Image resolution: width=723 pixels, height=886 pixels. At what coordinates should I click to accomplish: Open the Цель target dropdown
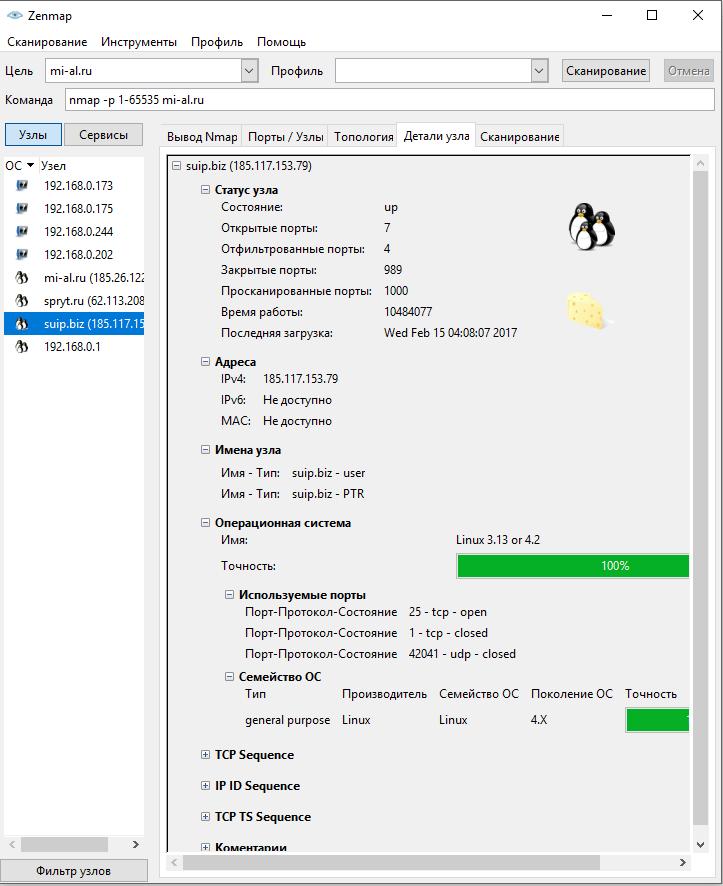pyautogui.click(x=249, y=71)
